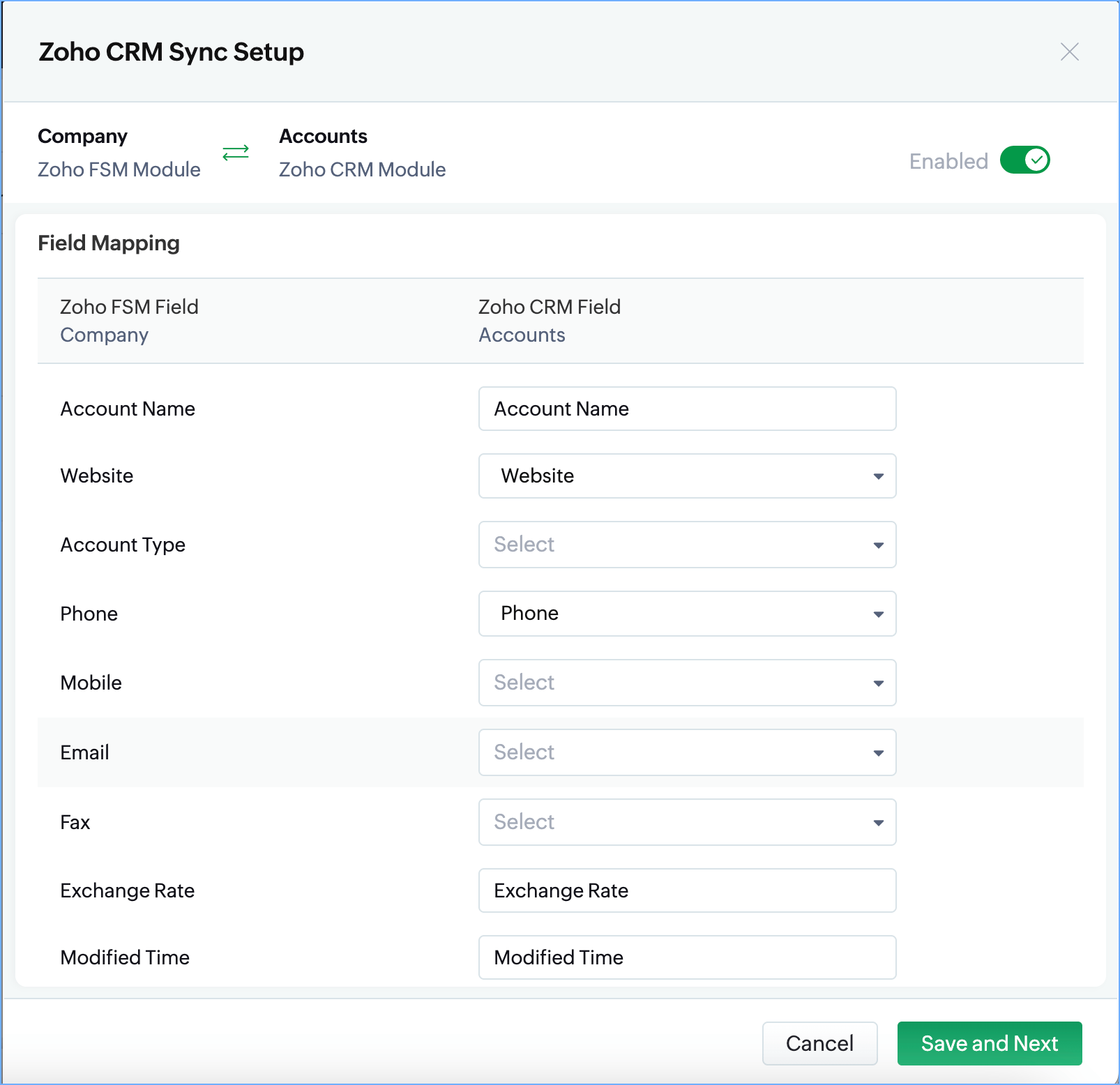Open the Website CRM field dropdown
The width and height of the screenshot is (1120, 1085).
(x=687, y=476)
